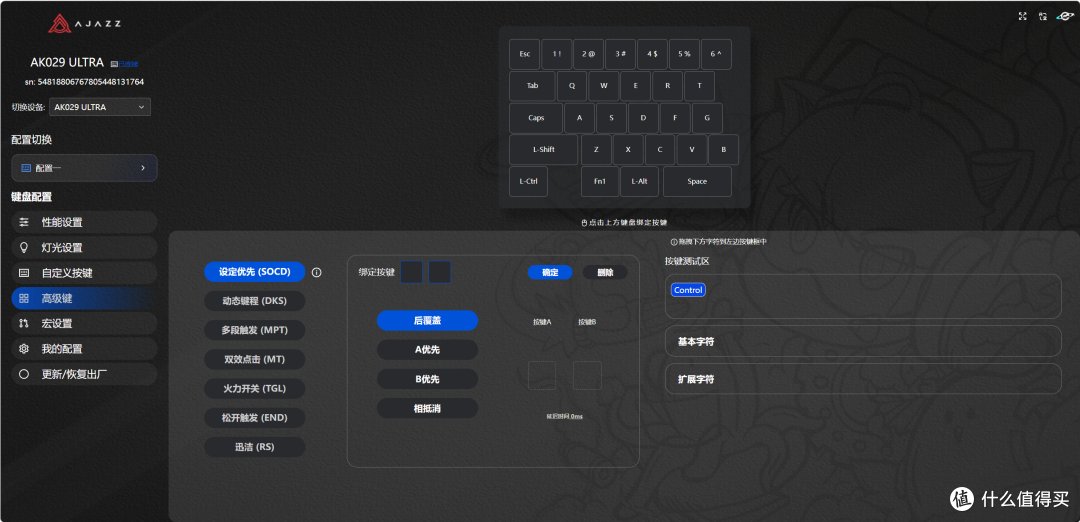Select 双效点击 (MT) tab
The width and height of the screenshot is (1080, 522).
(254, 359)
